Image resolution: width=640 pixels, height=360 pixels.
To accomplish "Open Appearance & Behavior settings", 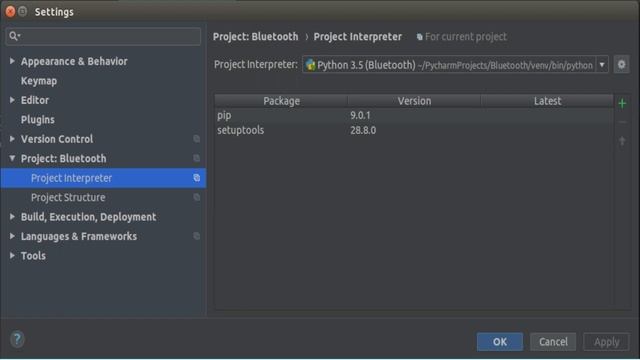I will [x=74, y=61].
